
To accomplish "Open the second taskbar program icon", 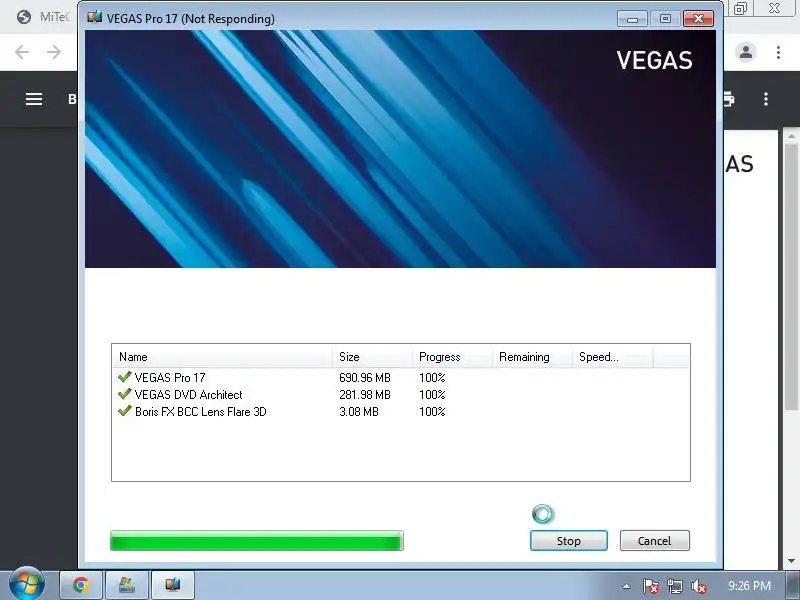I will tap(127, 585).
